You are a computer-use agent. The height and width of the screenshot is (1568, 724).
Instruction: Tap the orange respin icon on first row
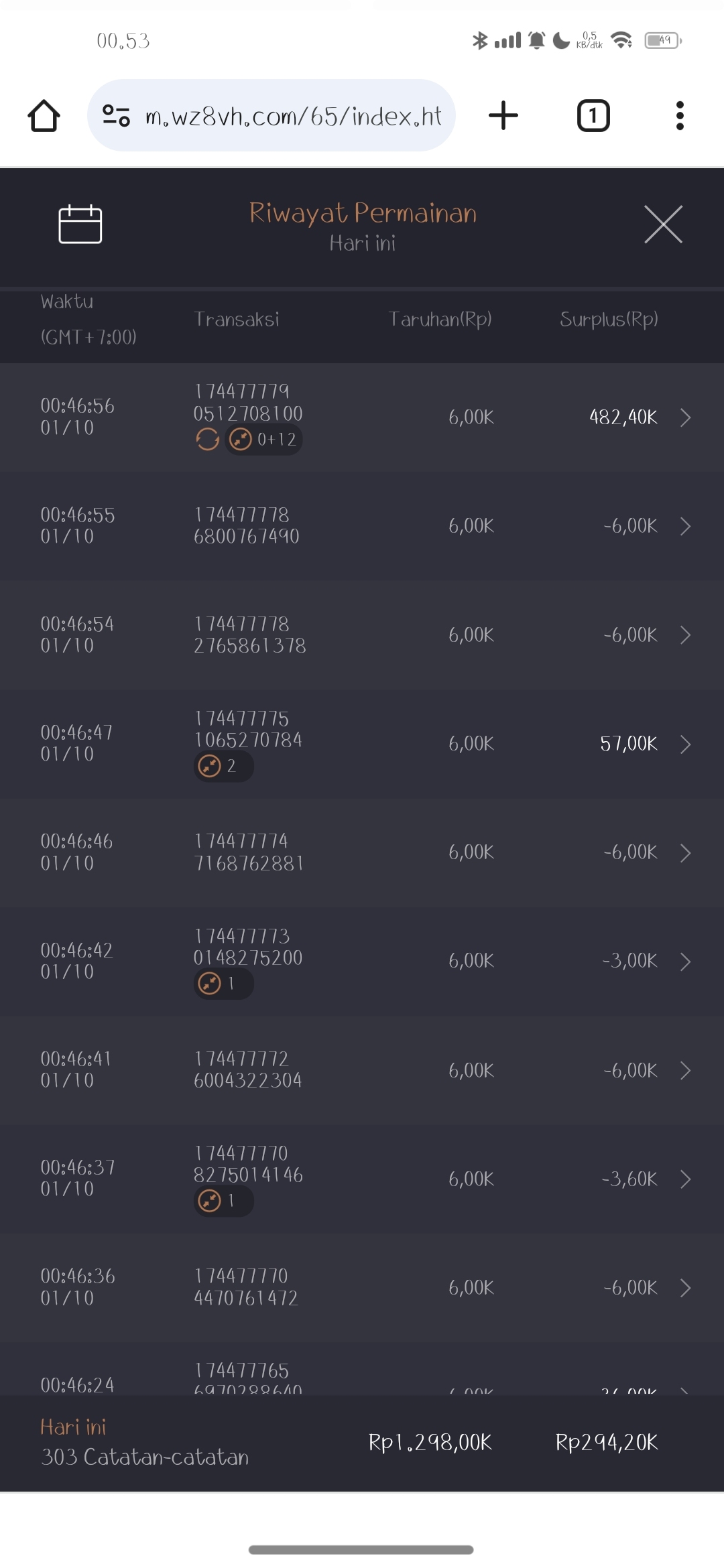click(208, 440)
